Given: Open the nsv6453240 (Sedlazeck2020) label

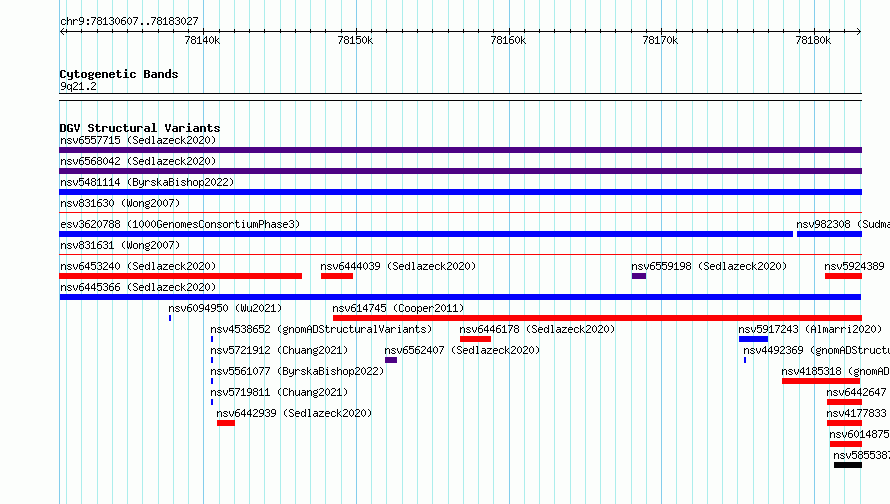Looking at the screenshot, I should tap(138, 266).
